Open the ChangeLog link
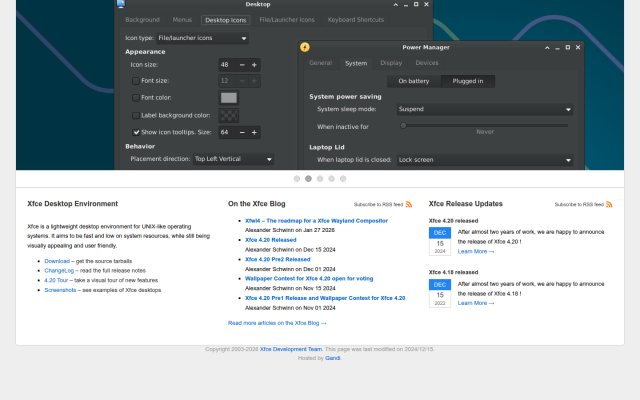 point(59,271)
